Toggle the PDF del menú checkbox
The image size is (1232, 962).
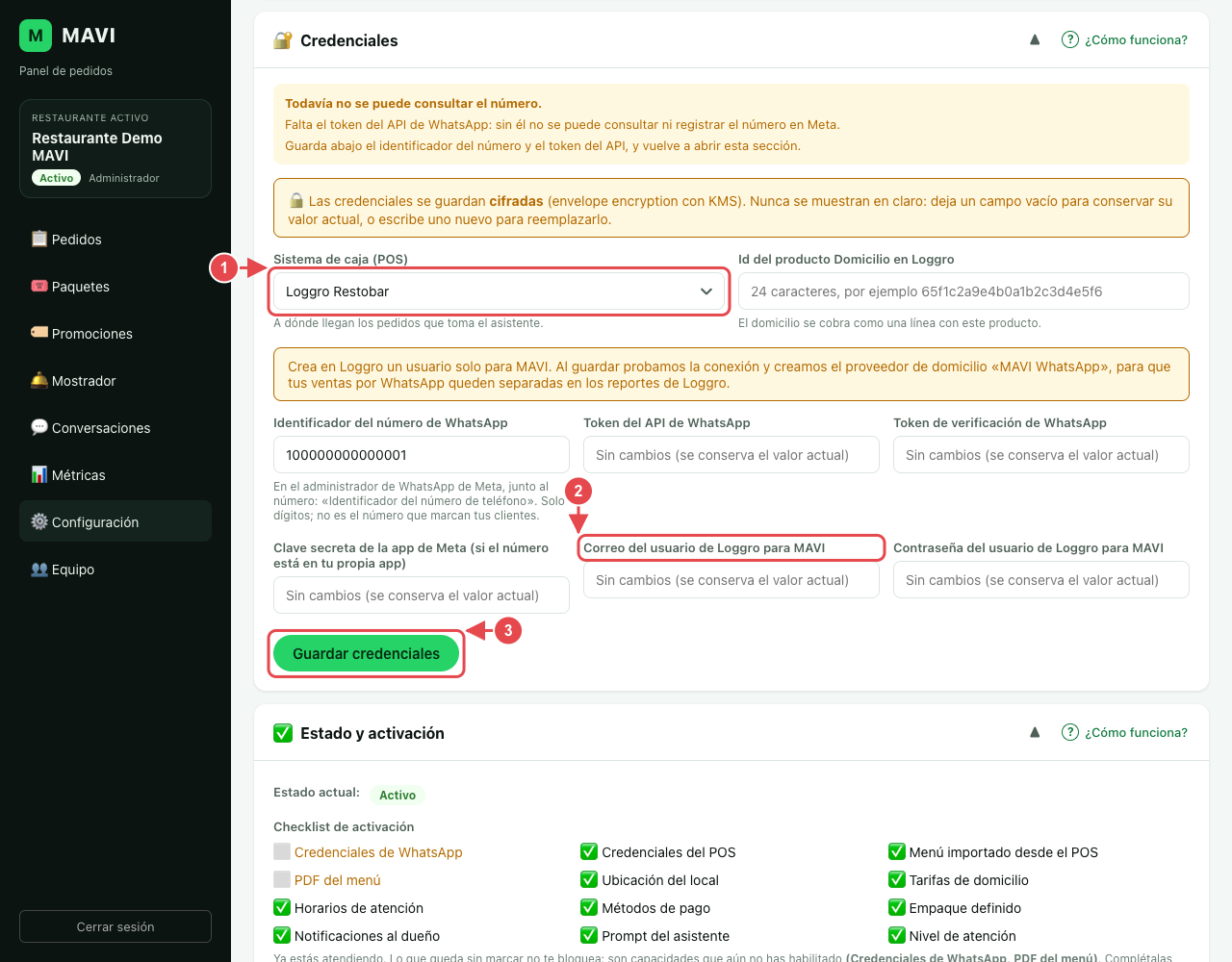(x=282, y=879)
